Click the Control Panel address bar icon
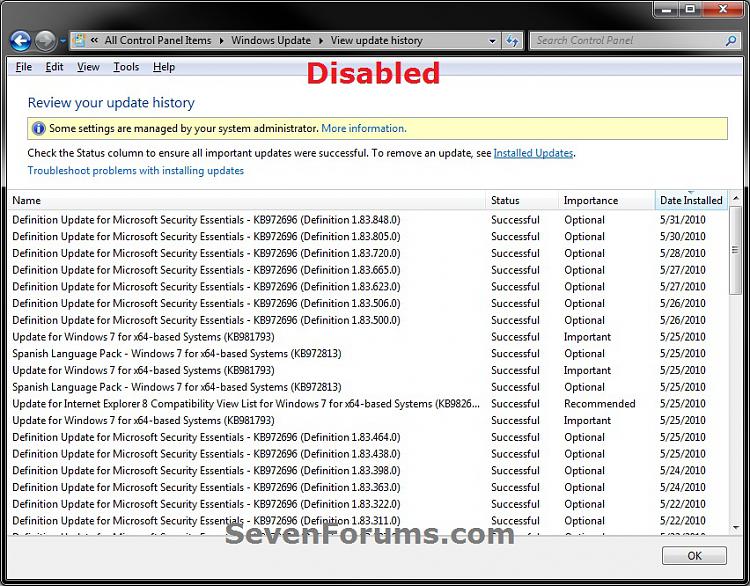The image size is (750, 586). coord(79,41)
